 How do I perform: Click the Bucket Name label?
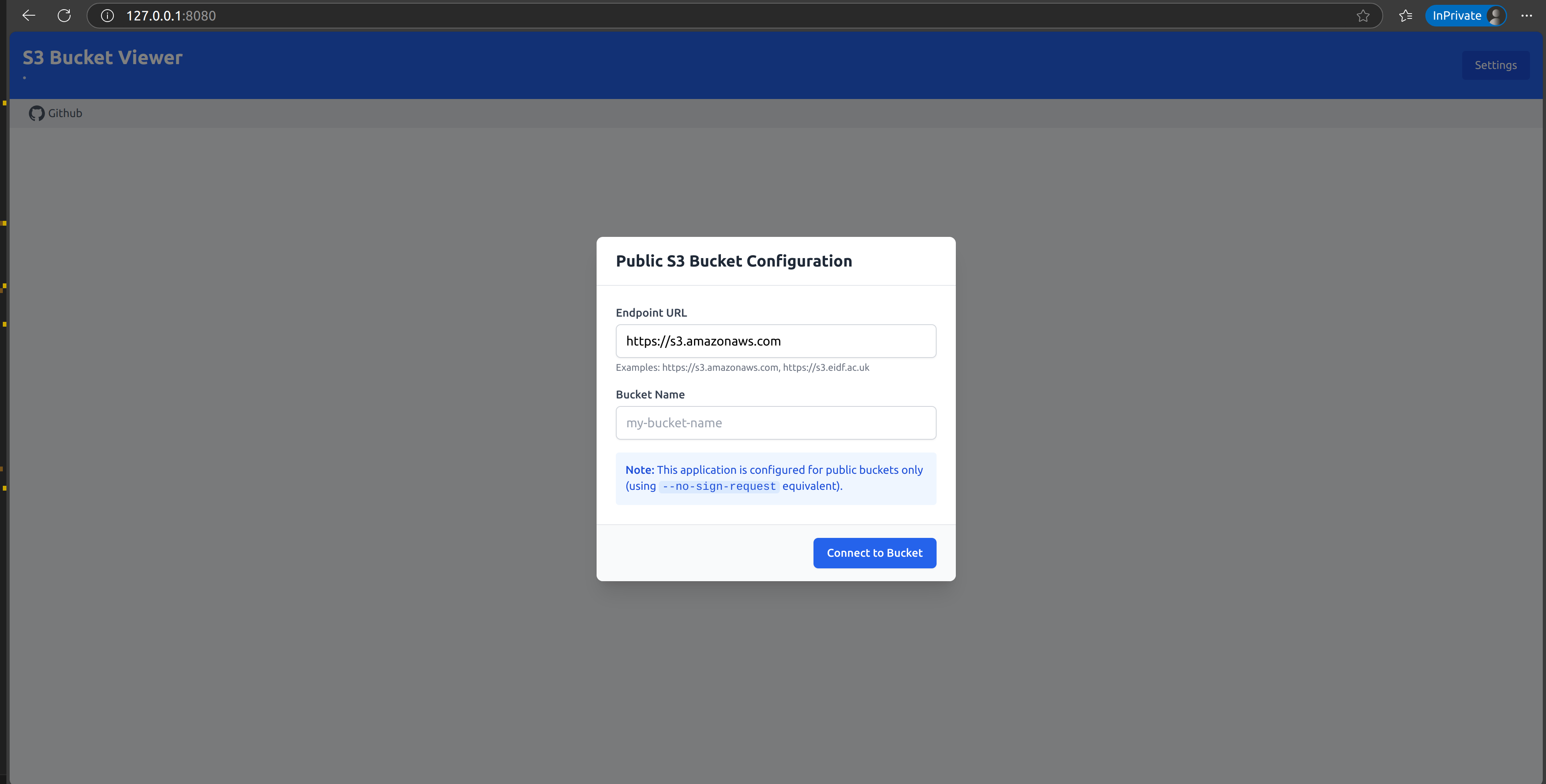(x=650, y=395)
